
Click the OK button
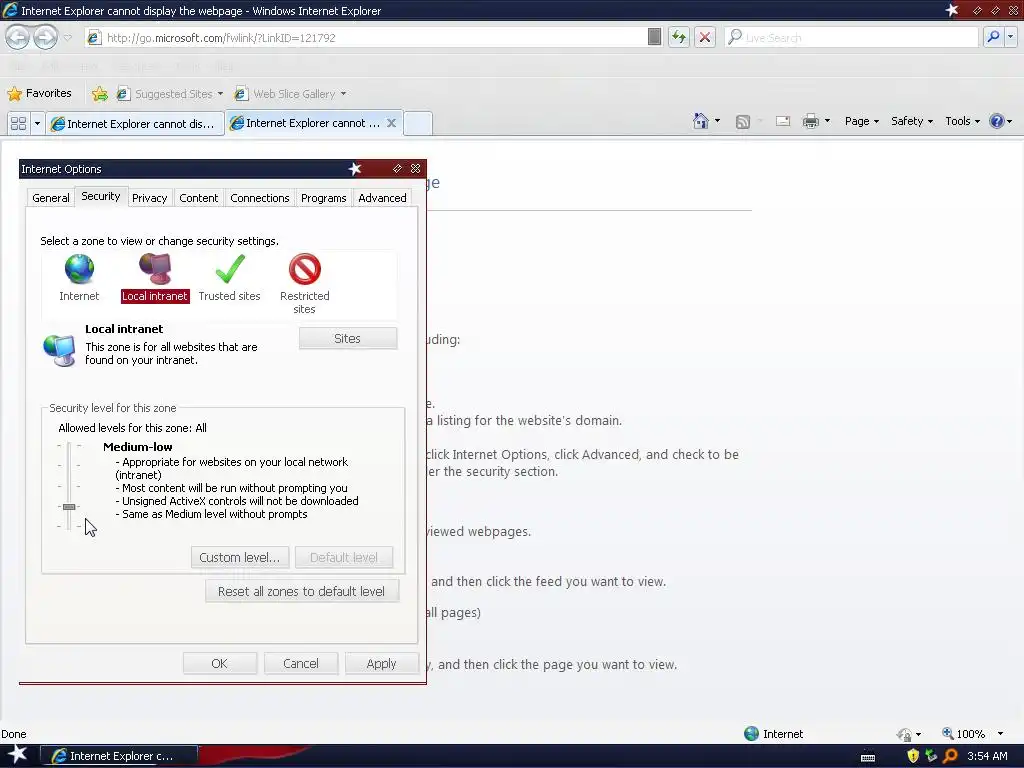tap(219, 664)
